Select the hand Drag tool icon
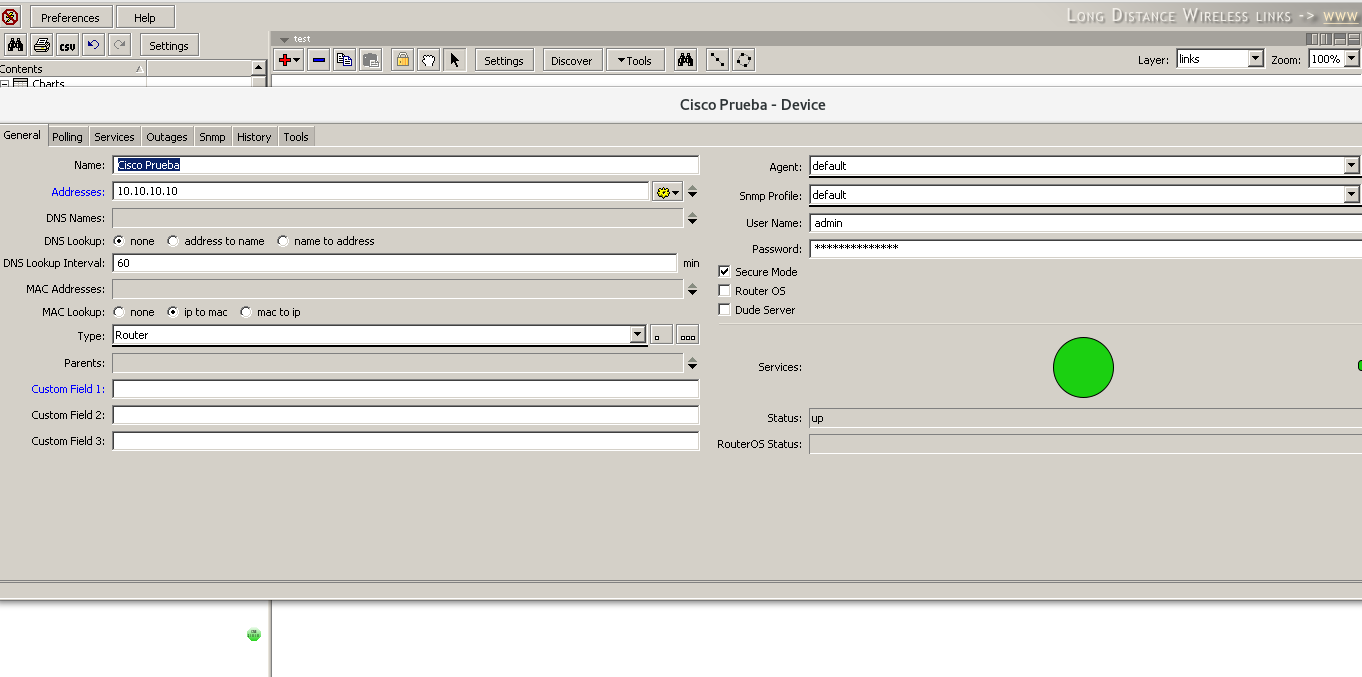Screen dimensions: 1362x677 [x=428, y=60]
